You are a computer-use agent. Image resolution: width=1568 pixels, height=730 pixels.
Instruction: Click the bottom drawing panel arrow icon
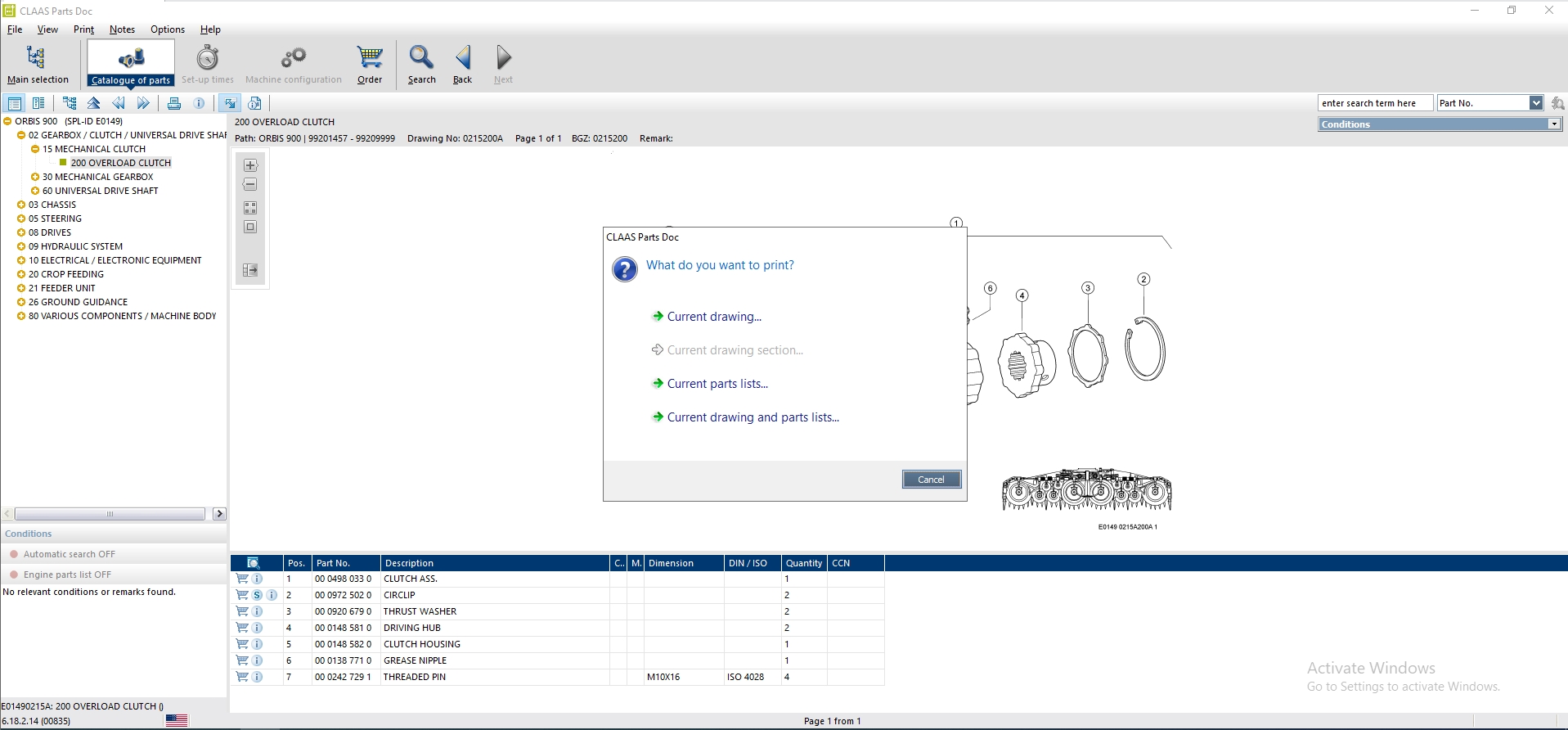coord(250,270)
